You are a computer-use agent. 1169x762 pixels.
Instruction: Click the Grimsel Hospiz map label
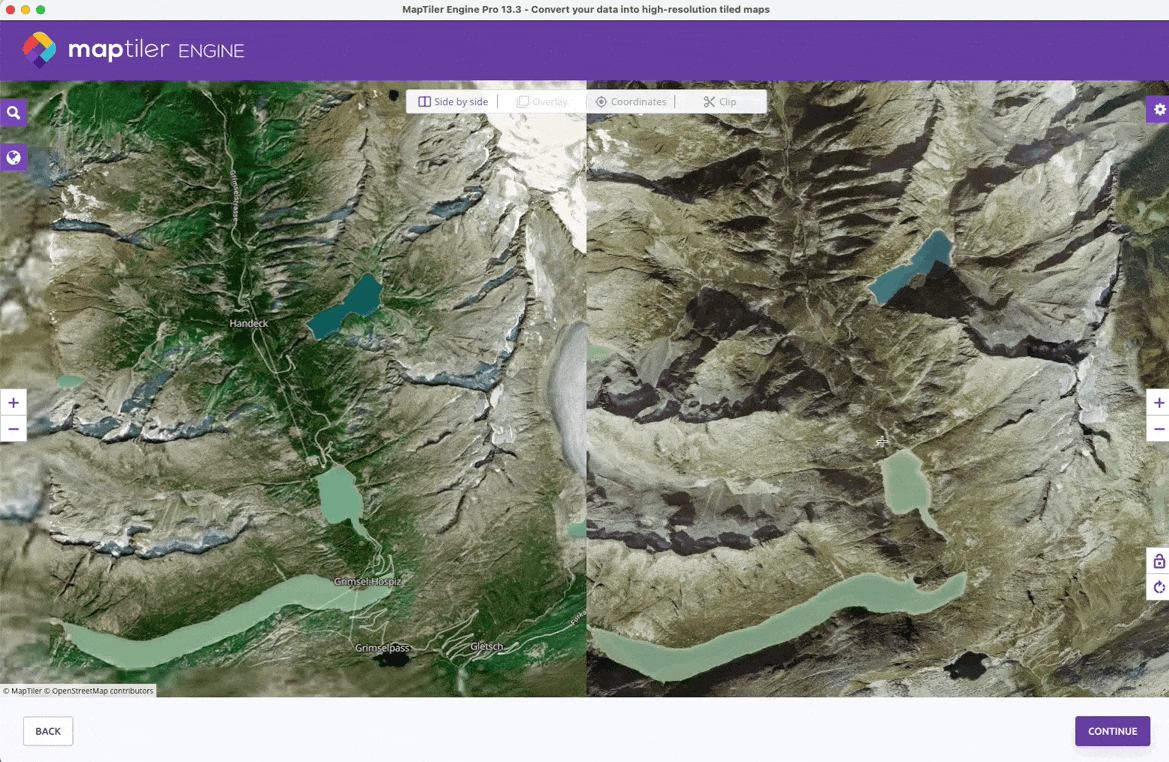368,582
